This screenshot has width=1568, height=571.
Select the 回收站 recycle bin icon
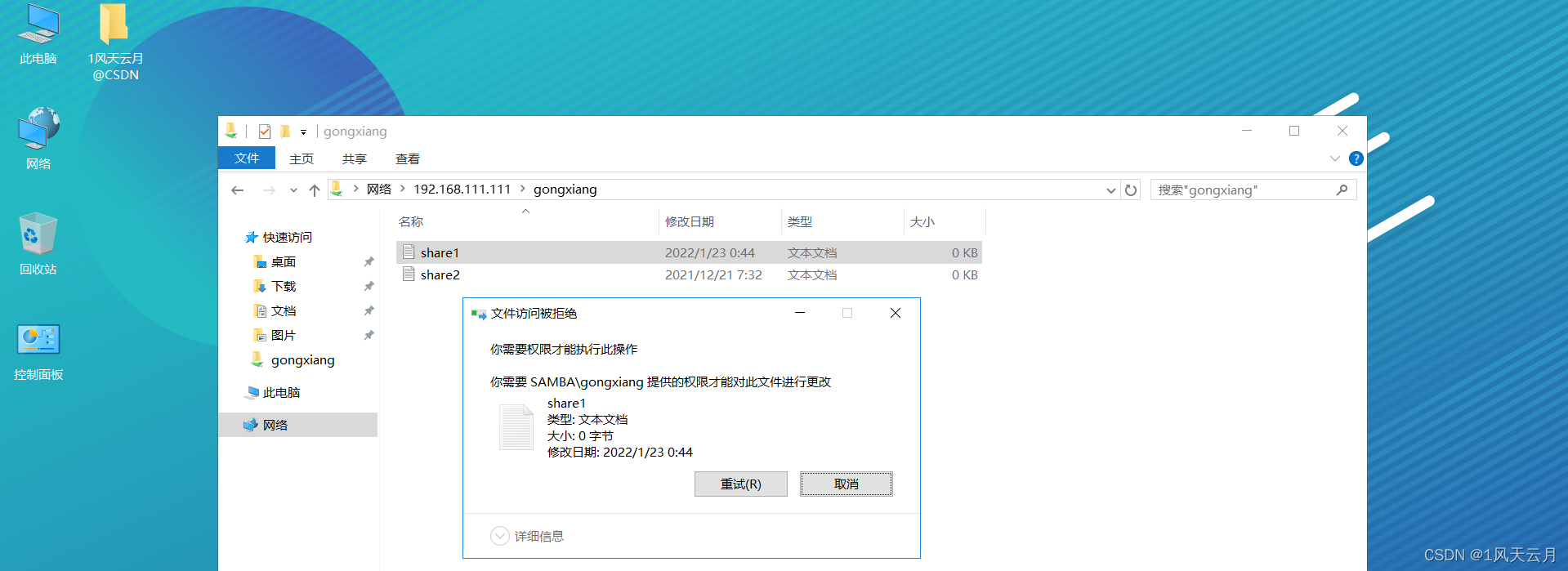38,243
